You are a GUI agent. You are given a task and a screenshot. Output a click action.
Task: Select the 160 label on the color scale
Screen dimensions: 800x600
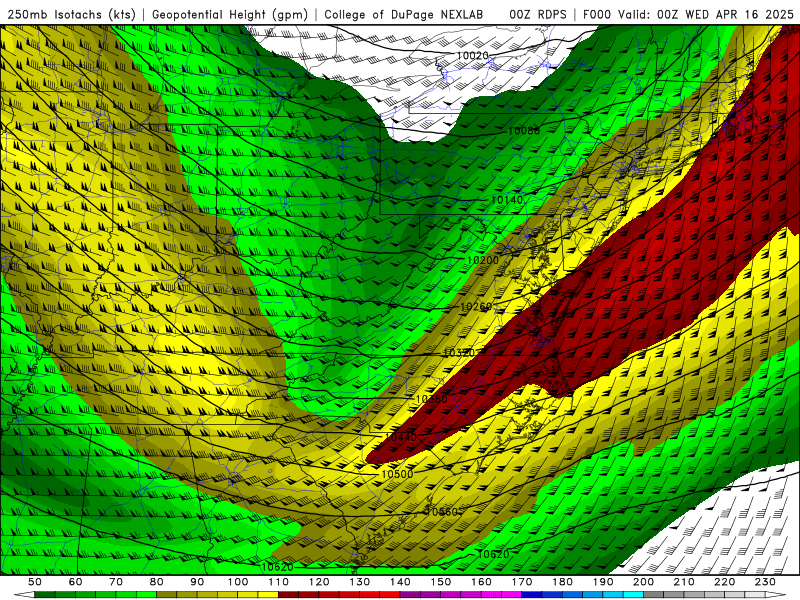[481, 582]
